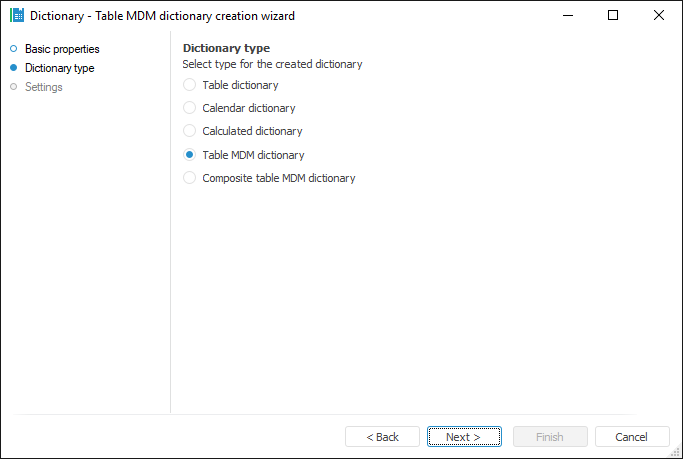The width and height of the screenshot is (685, 459).
Task: Choose Composite table MDM dictionary
Action: tap(190, 178)
